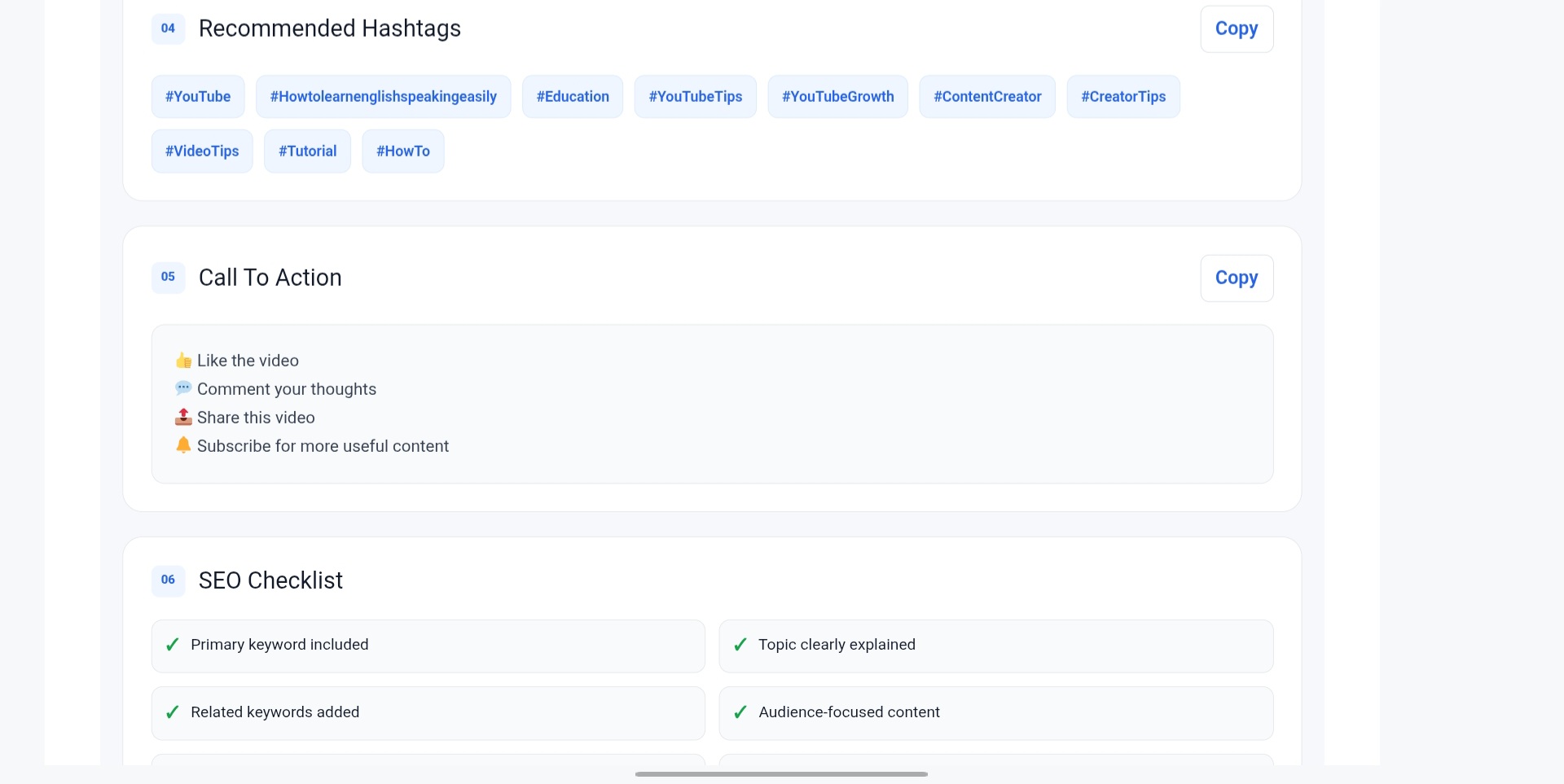Click the Audience-focused content text
This screenshot has width=1564, height=784.
(x=849, y=712)
